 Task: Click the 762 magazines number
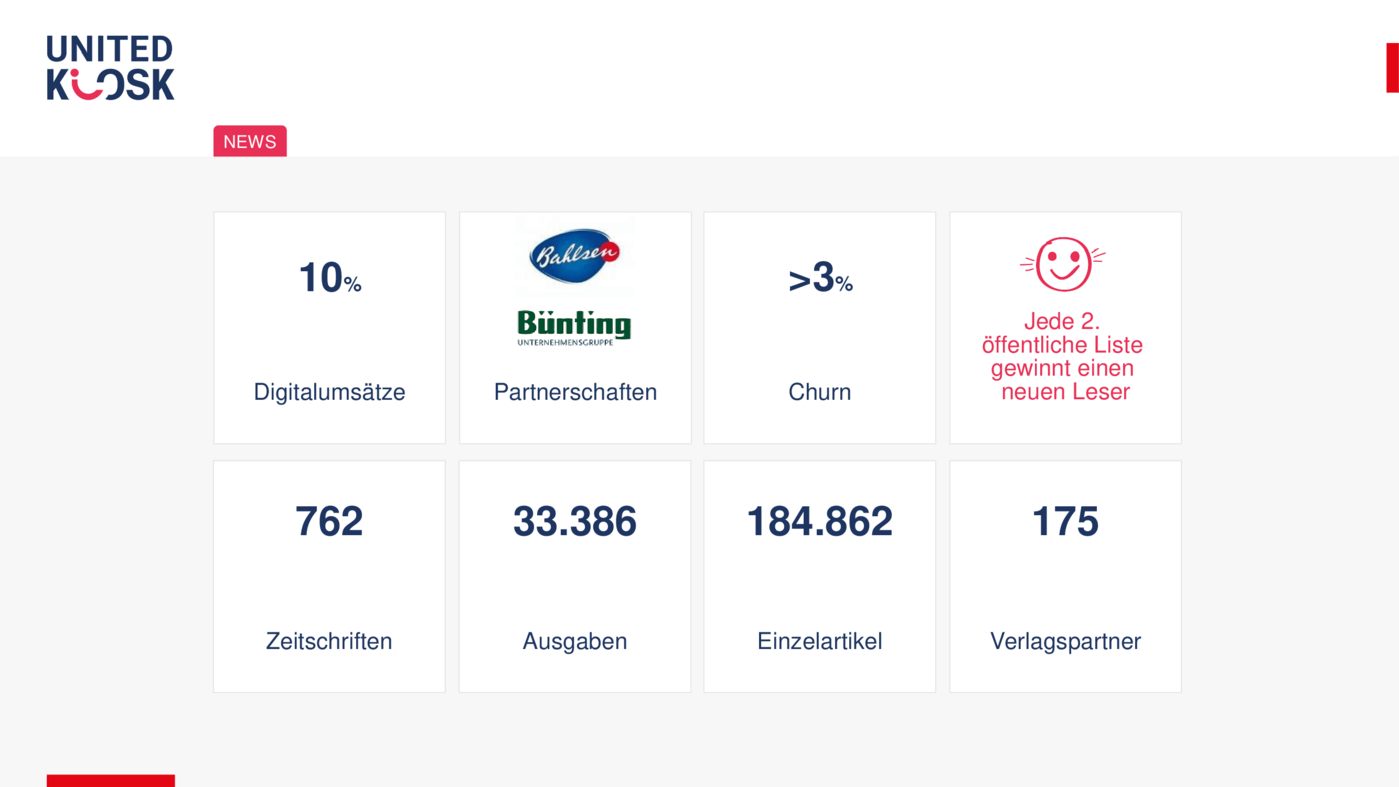pos(329,522)
